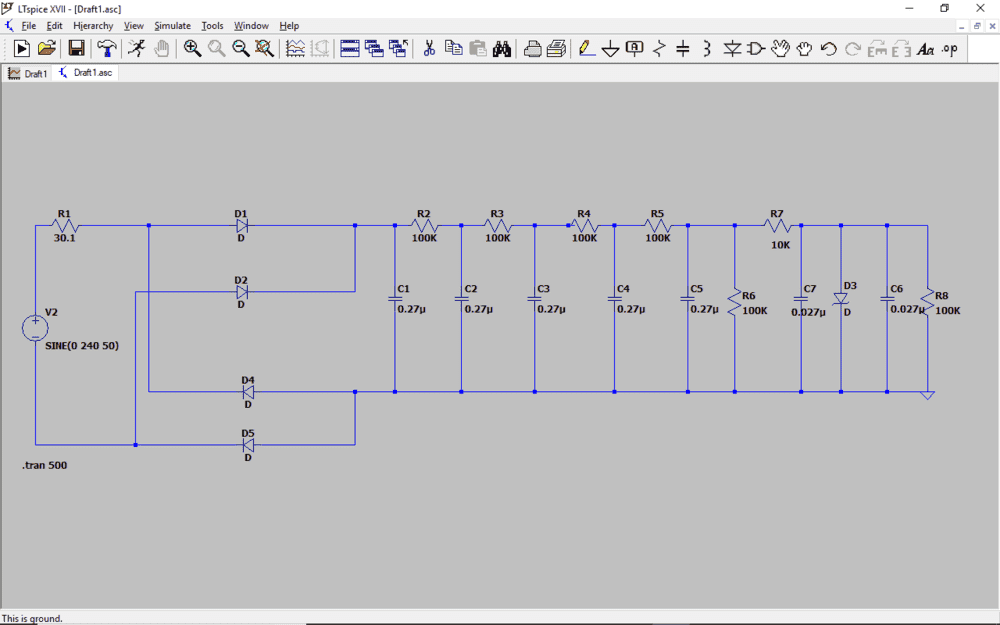The width and height of the screenshot is (1000, 625).
Task: Run the simulation with the running man icon
Action: pos(136,47)
